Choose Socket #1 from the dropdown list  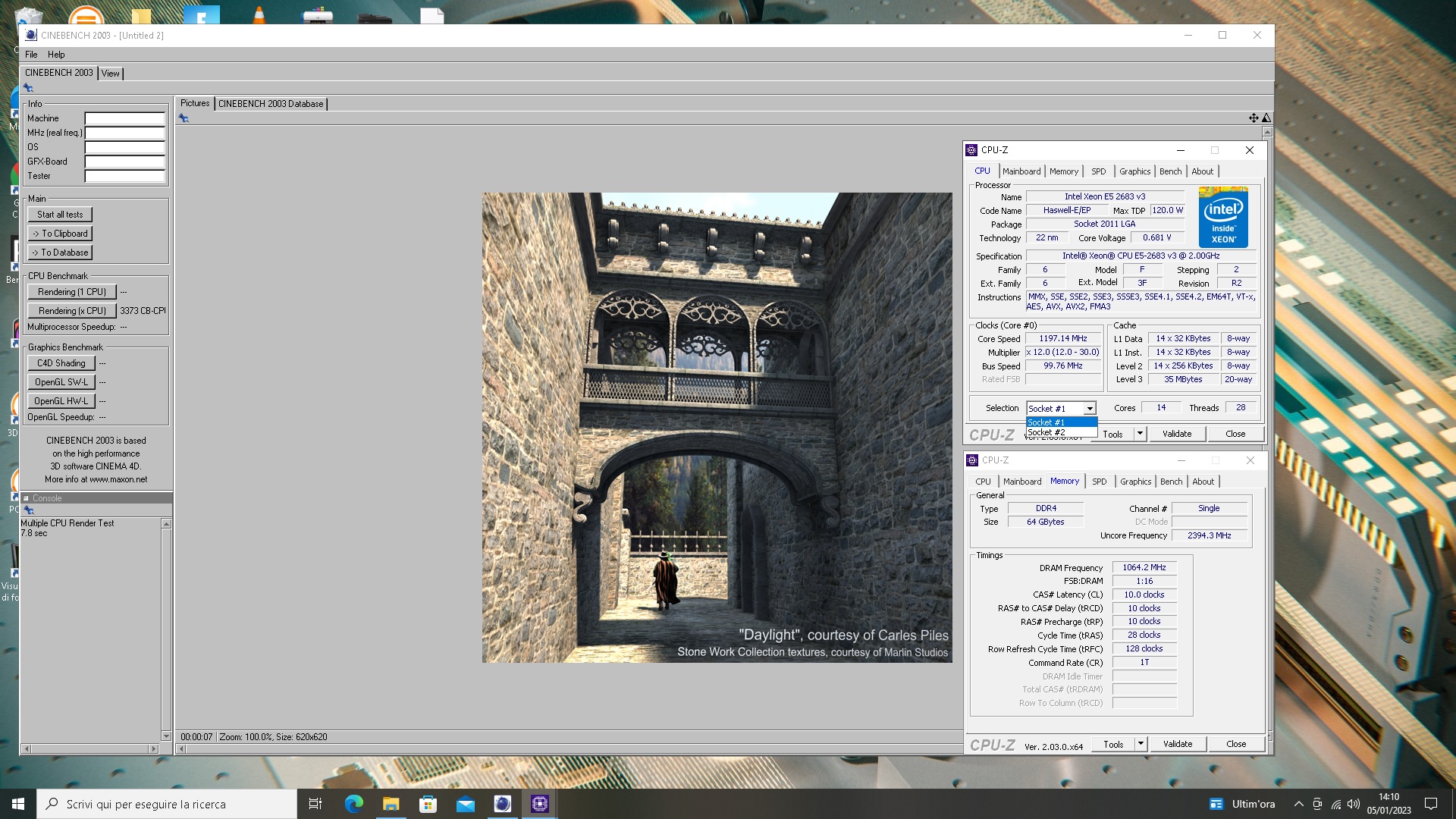pyautogui.click(x=1062, y=422)
